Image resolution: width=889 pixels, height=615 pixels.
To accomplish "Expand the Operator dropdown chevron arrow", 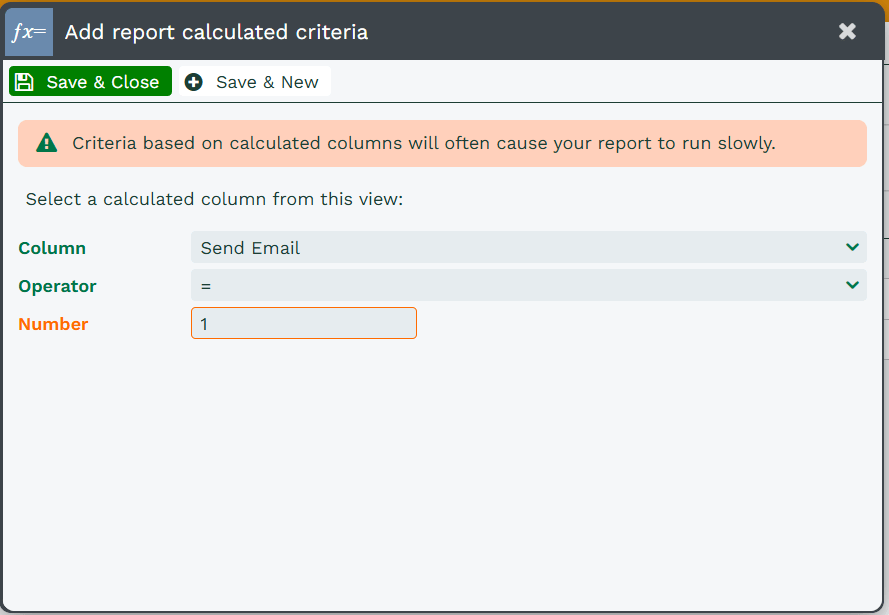I will [x=852, y=285].
